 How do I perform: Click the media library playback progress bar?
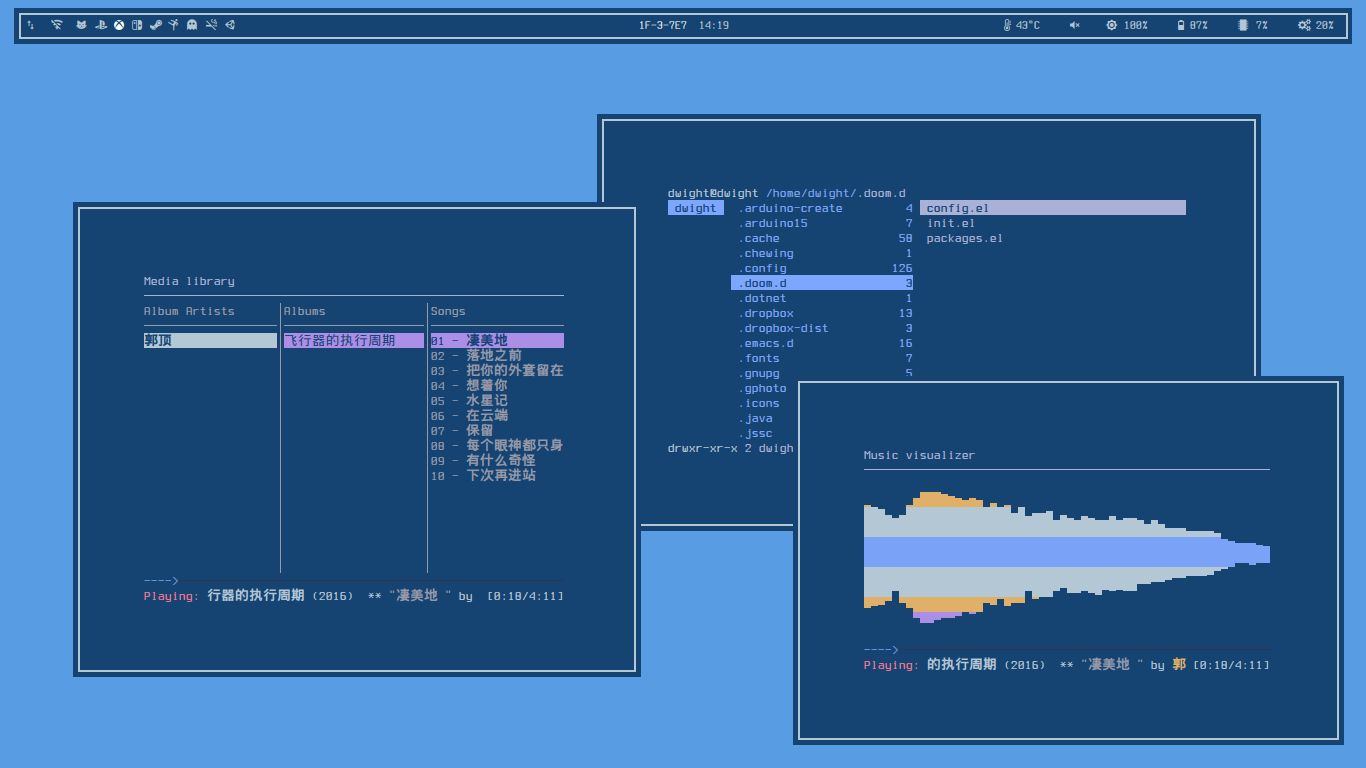(x=370, y=580)
